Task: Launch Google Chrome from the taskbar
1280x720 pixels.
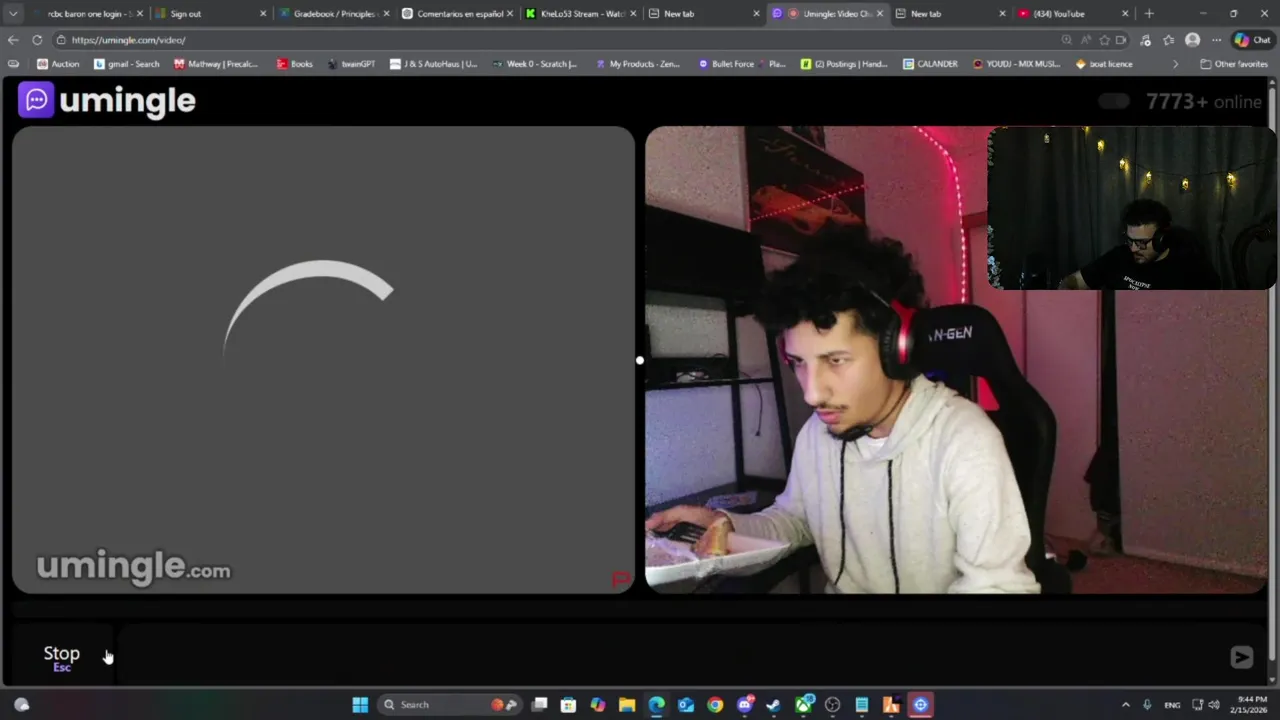Action: tap(715, 705)
